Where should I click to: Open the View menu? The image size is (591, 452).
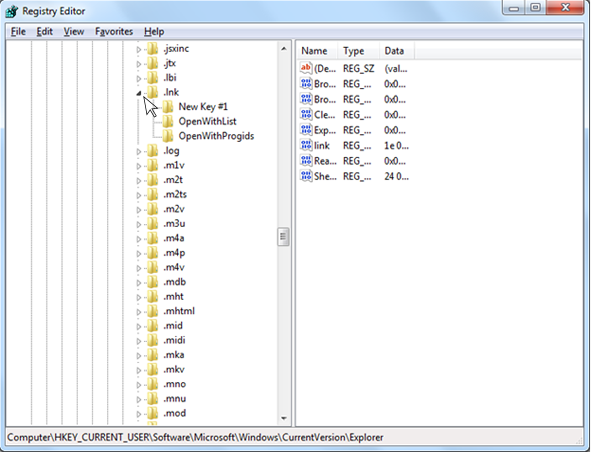coord(73,32)
